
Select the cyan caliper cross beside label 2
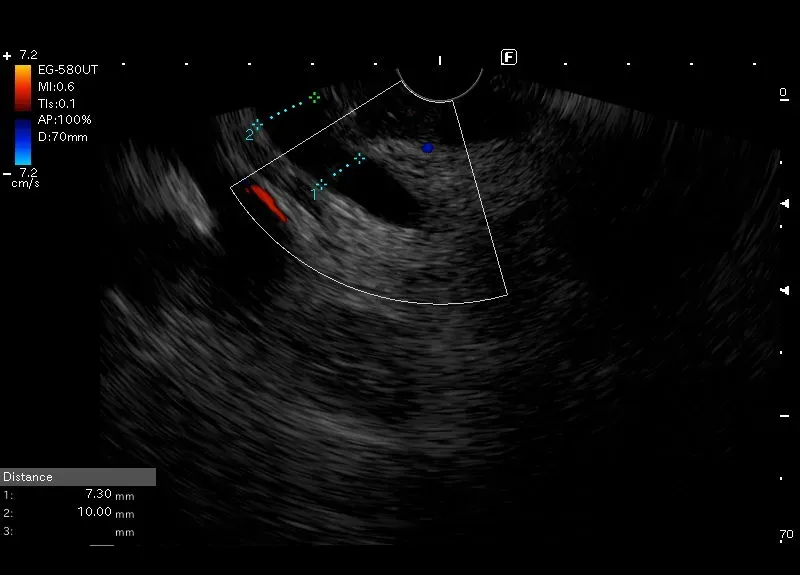coord(257,125)
